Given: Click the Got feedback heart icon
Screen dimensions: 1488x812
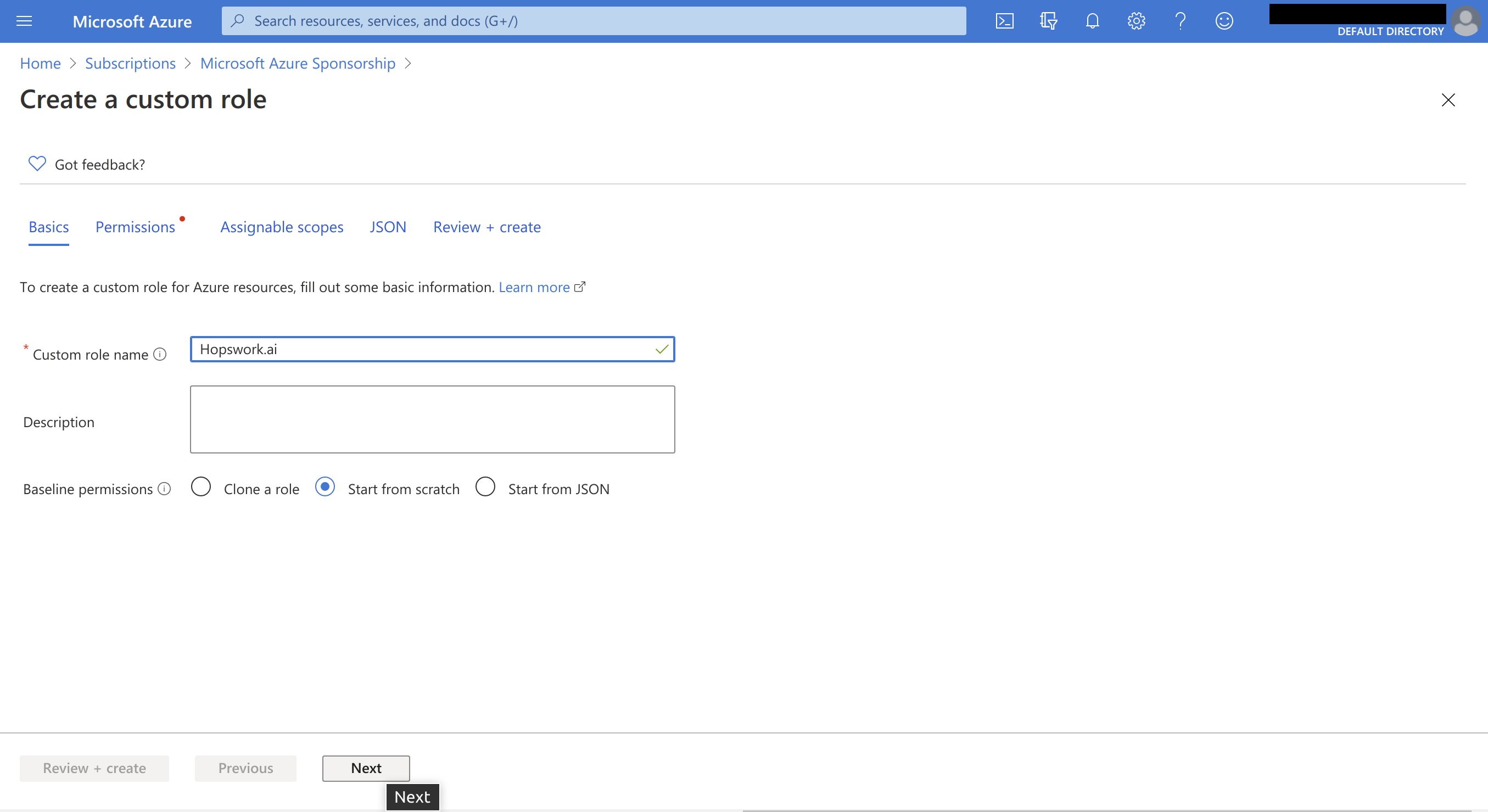Looking at the screenshot, I should (37, 164).
